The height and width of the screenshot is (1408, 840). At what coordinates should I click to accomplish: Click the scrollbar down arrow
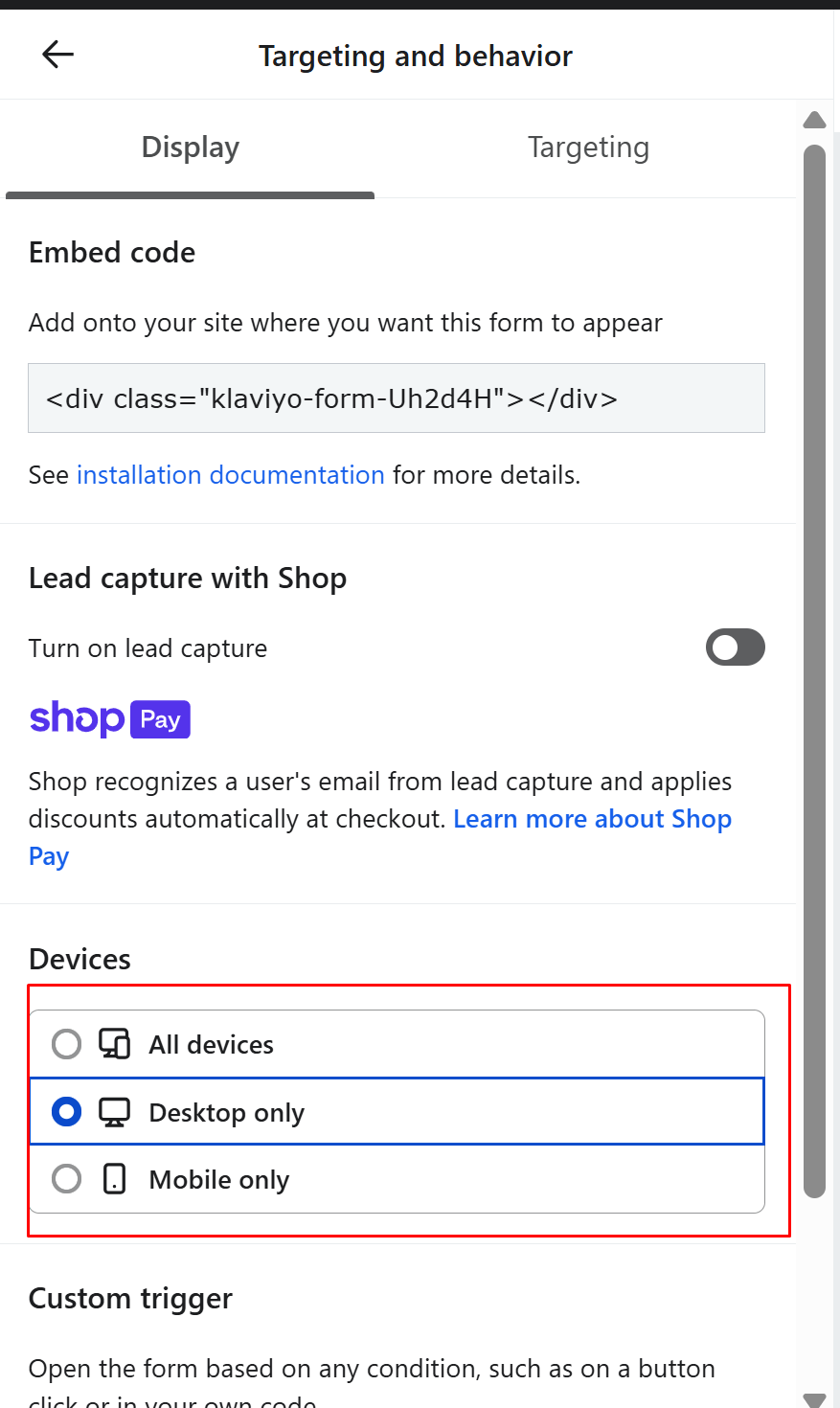(815, 1398)
